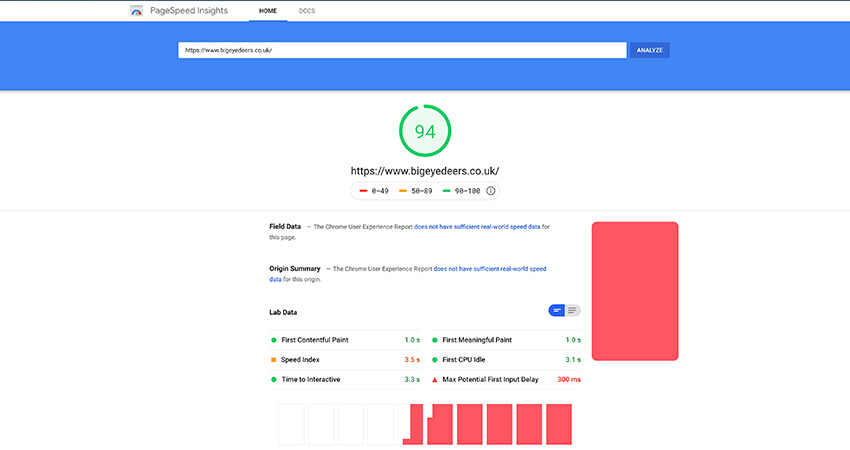
Task: Click the large red page screenshot thumbnail
Action: click(x=635, y=291)
